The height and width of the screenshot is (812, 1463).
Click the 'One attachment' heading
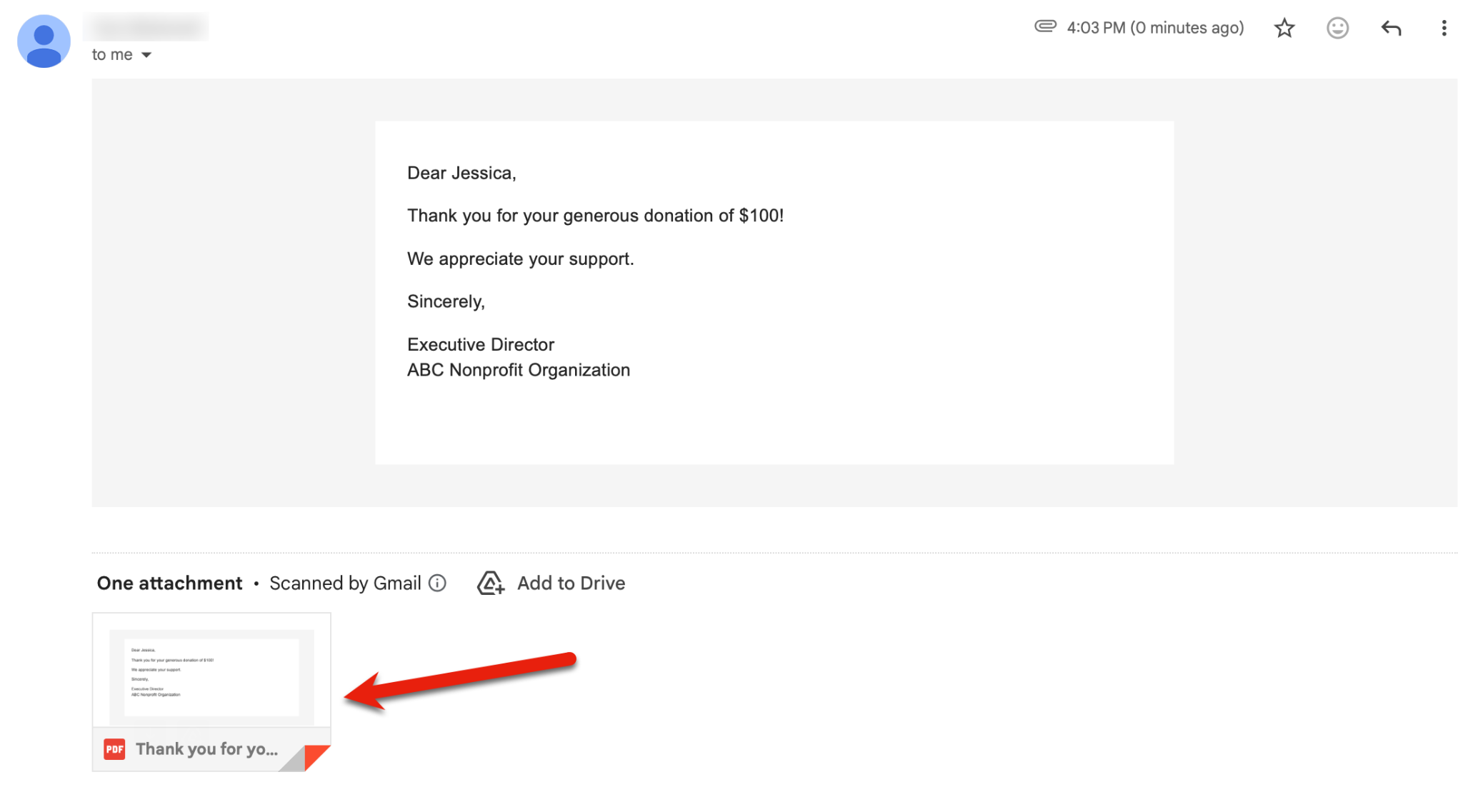(169, 583)
